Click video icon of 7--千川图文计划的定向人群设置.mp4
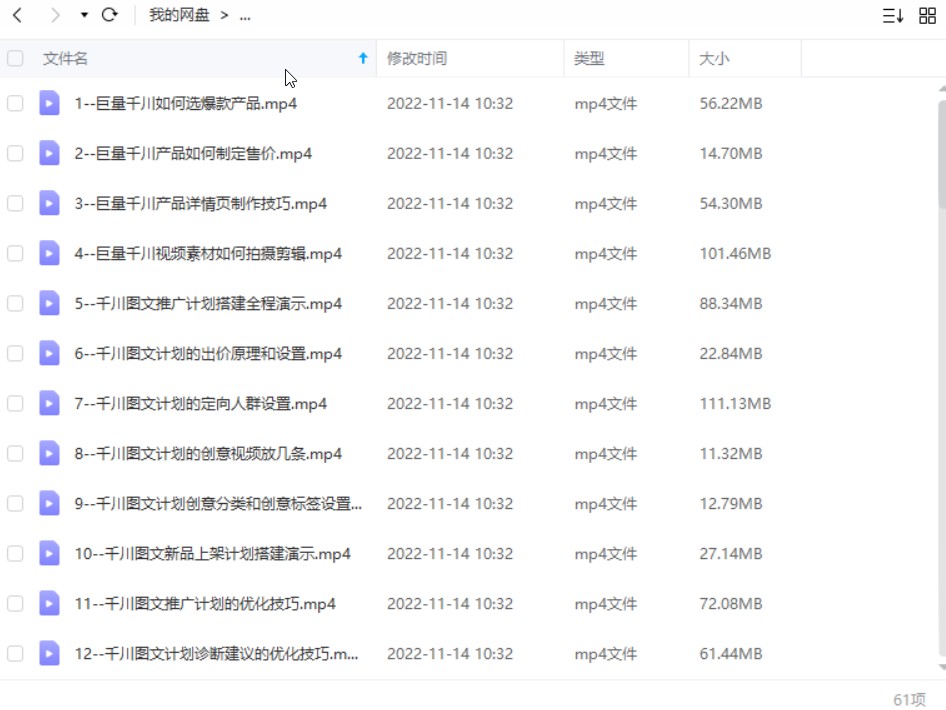Screen dimensions: 946x710 [49, 404]
